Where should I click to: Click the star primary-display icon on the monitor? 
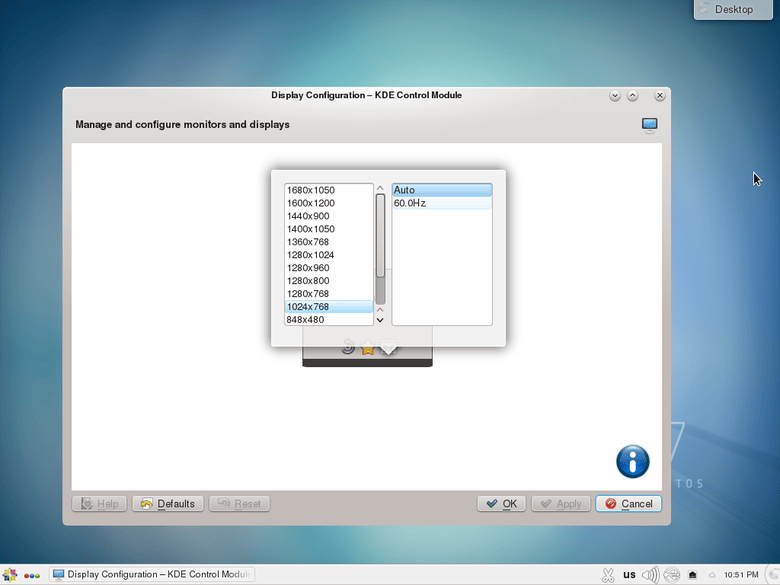(368, 349)
